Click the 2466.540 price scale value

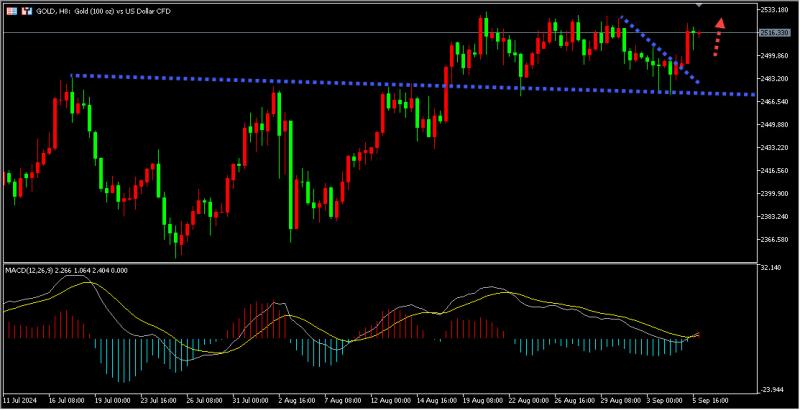pyautogui.click(x=774, y=101)
